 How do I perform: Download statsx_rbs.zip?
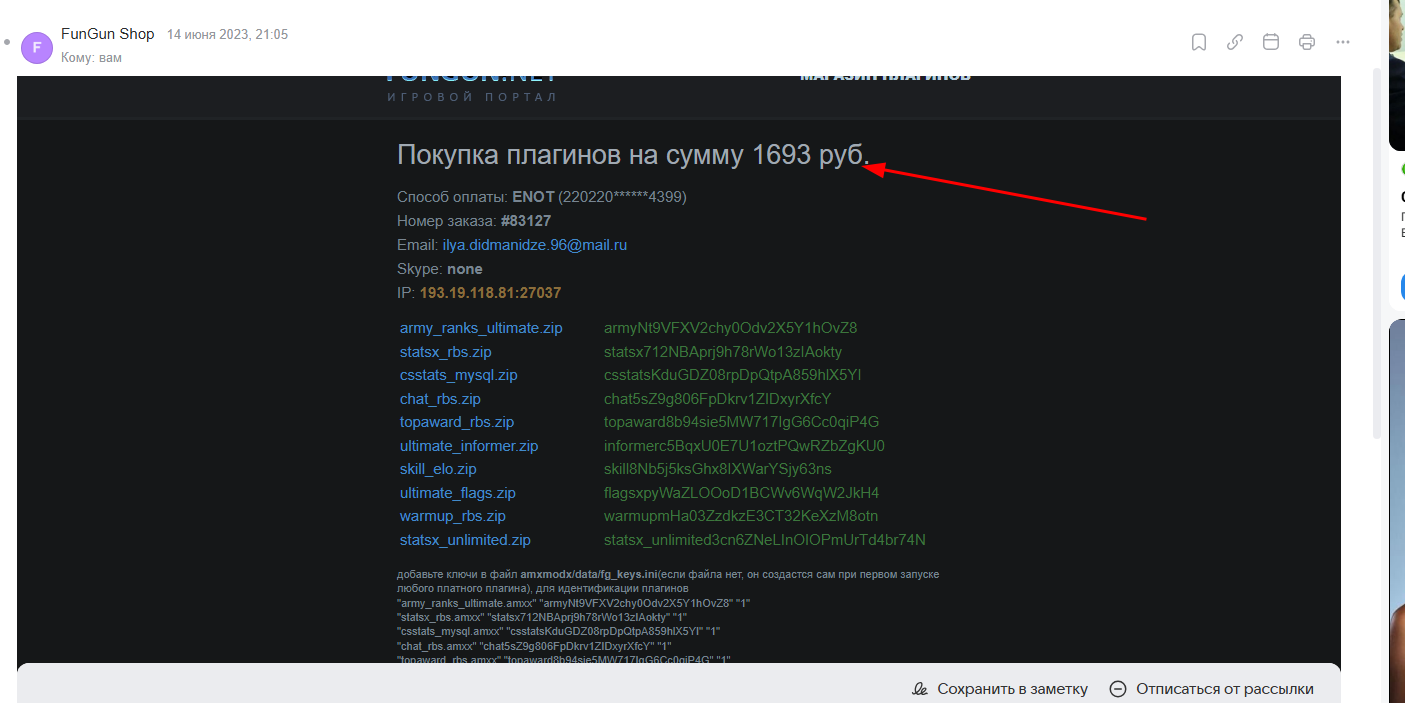[446, 352]
